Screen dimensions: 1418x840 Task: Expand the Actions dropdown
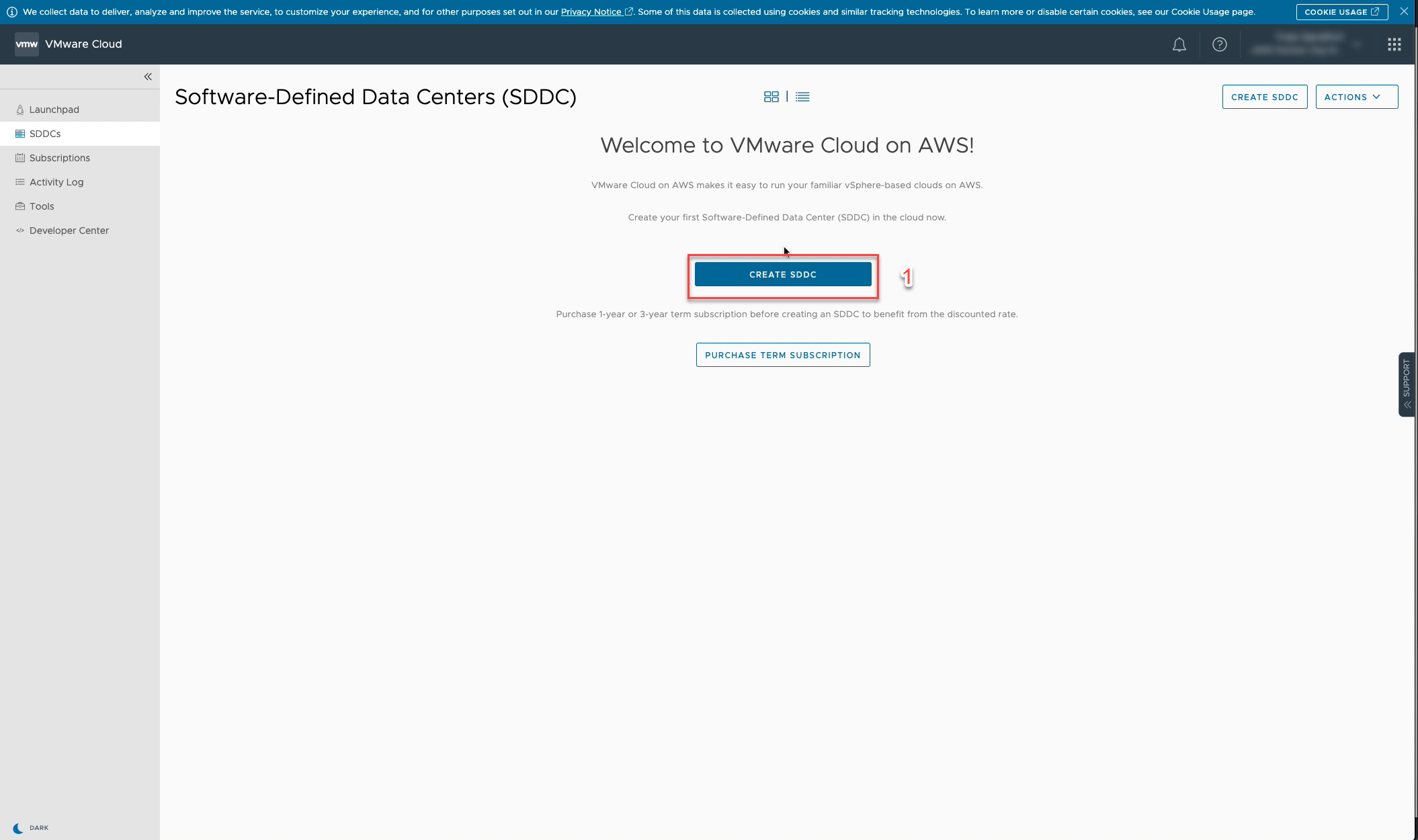tap(1356, 97)
